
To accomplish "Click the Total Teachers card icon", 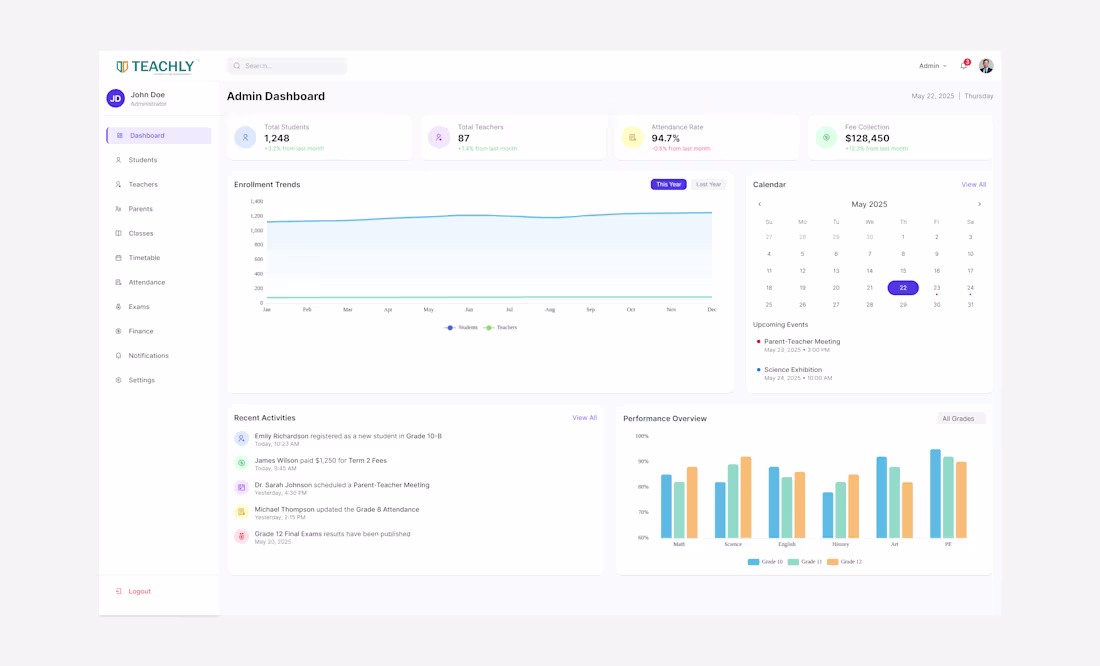I will [439, 138].
